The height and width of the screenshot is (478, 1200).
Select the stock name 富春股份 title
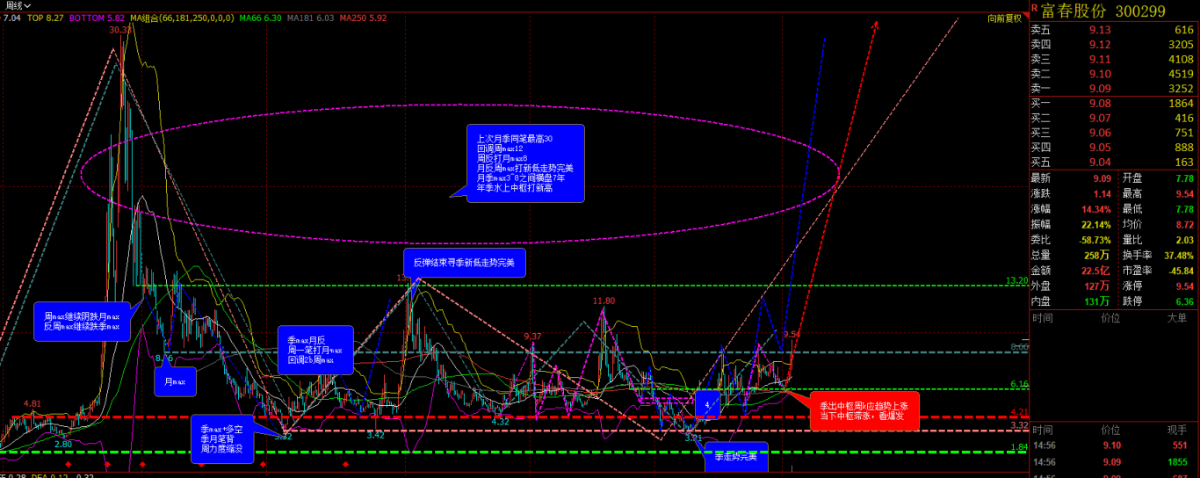click(x=1078, y=11)
